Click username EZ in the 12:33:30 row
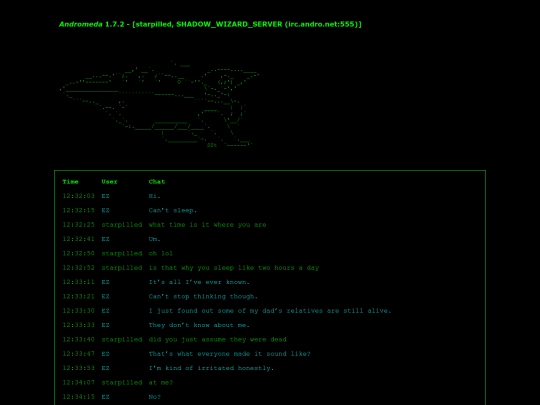 pyautogui.click(x=105, y=311)
